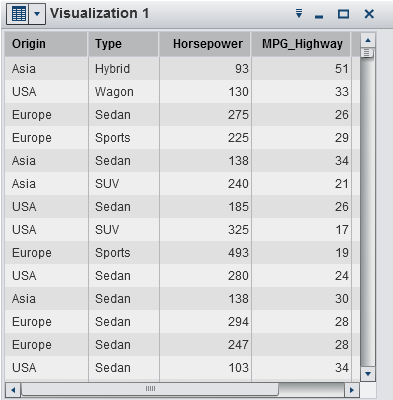The width and height of the screenshot is (393, 400).
Task: Click the horizontal scrollbar left arrow
Action: 13,389
